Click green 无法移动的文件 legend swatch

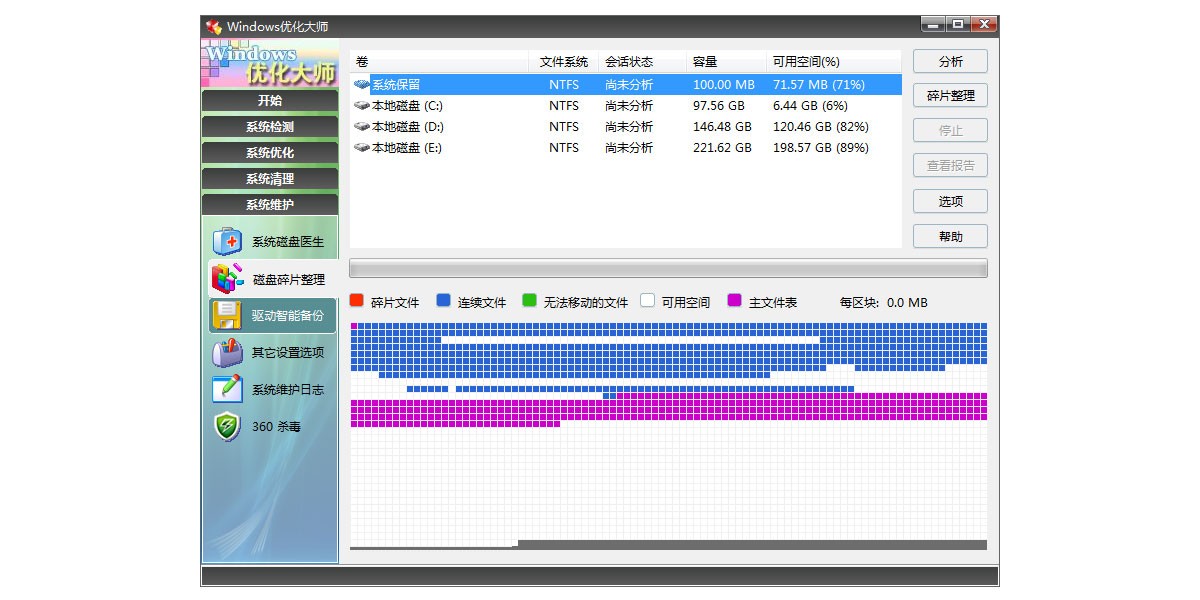pyautogui.click(x=530, y=300)
